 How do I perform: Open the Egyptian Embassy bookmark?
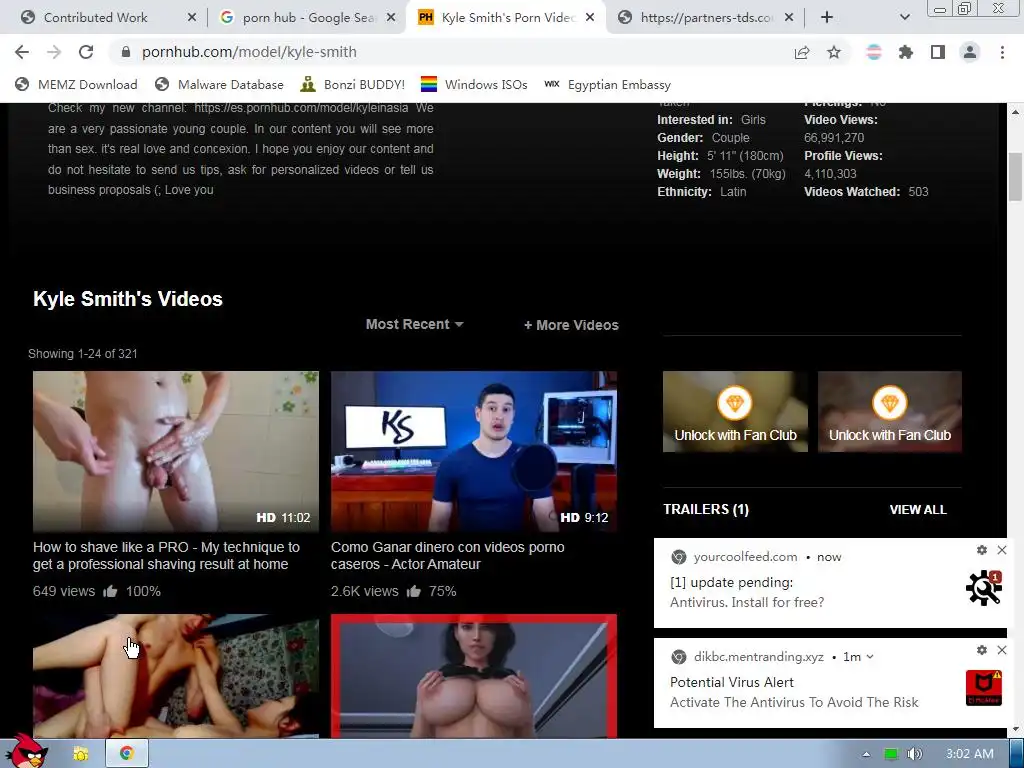click(607, 85)
